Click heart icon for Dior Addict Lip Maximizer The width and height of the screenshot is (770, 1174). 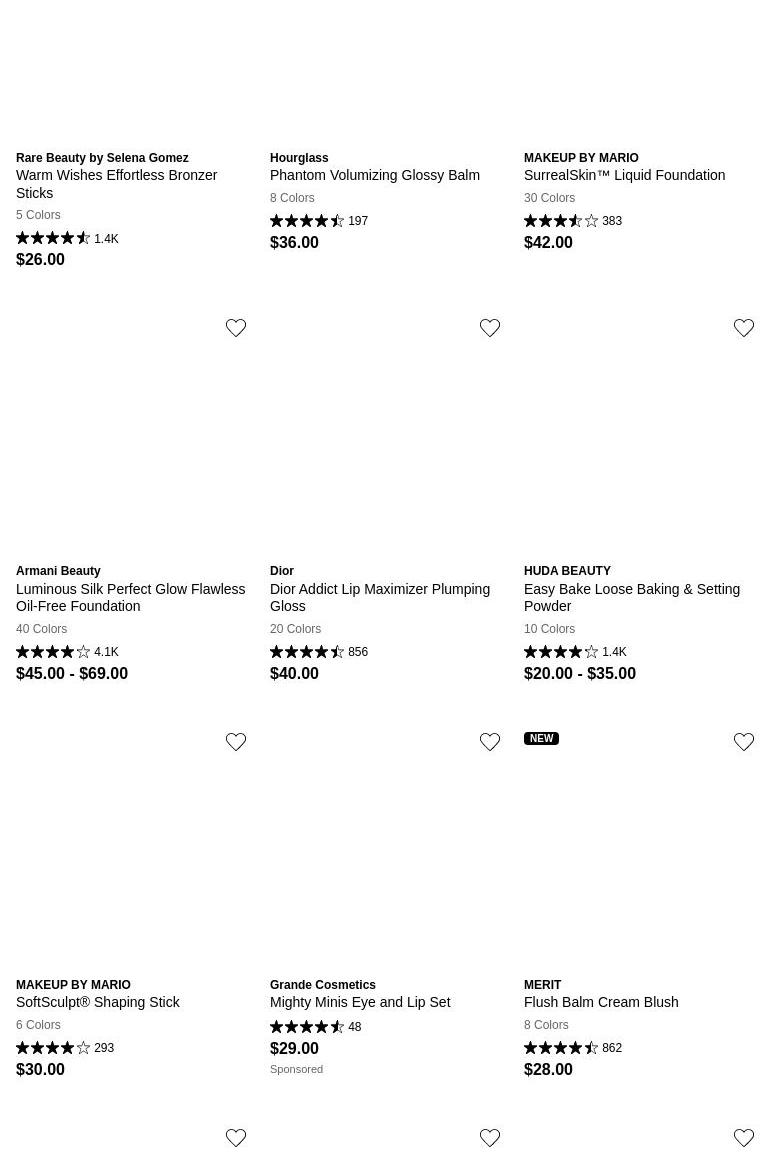490,328
